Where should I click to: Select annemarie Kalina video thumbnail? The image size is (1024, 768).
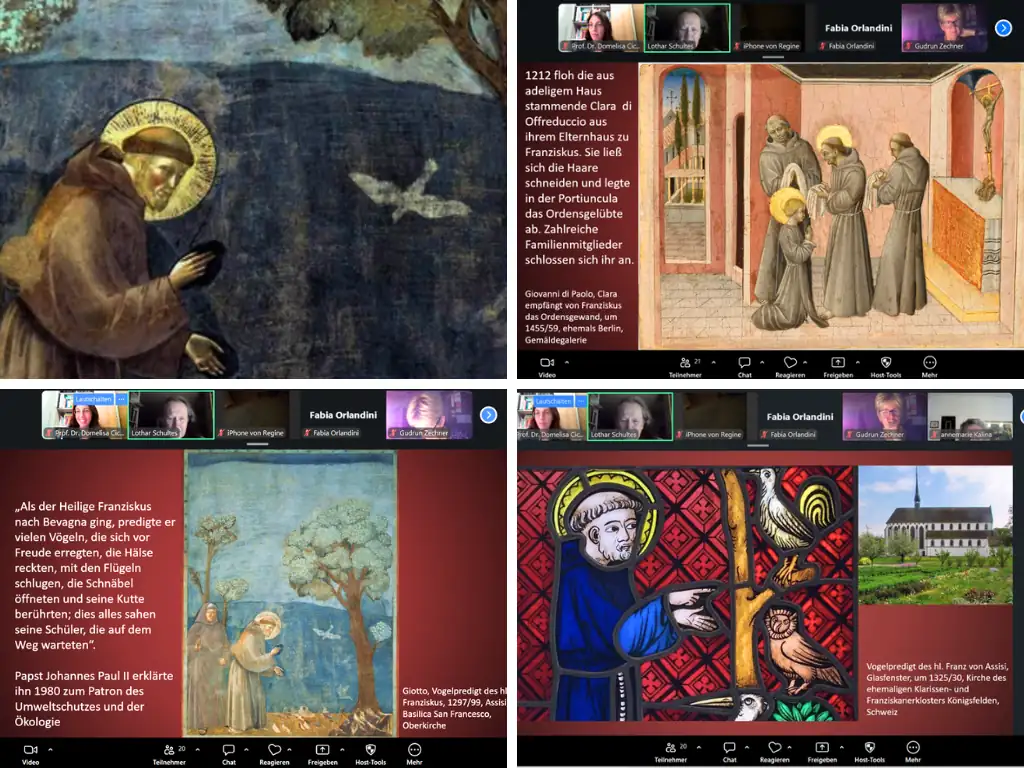pyautogui.click(x=970, y=416)
